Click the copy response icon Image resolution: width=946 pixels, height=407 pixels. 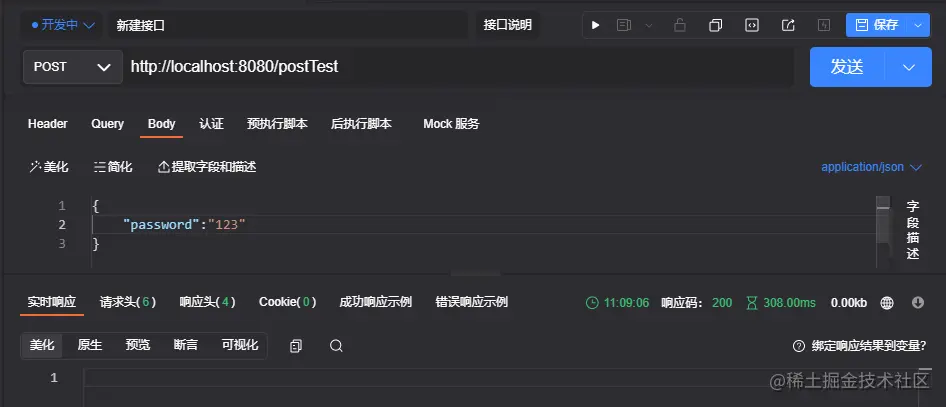click(296, 345)
